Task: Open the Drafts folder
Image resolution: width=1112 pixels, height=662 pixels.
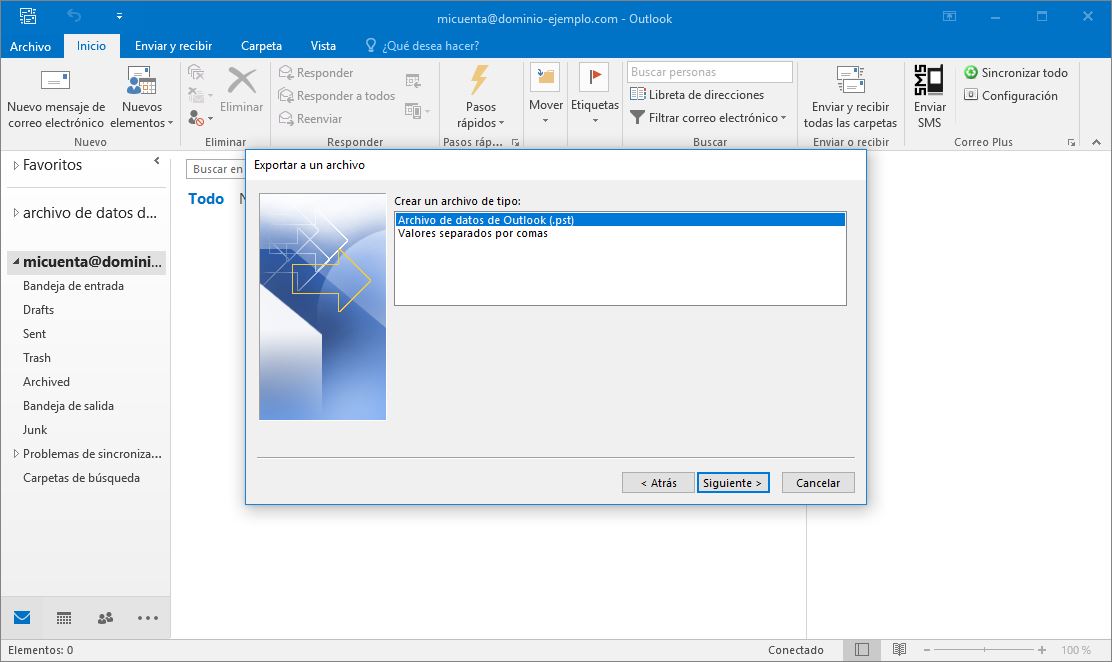Action: pos(38,310)
